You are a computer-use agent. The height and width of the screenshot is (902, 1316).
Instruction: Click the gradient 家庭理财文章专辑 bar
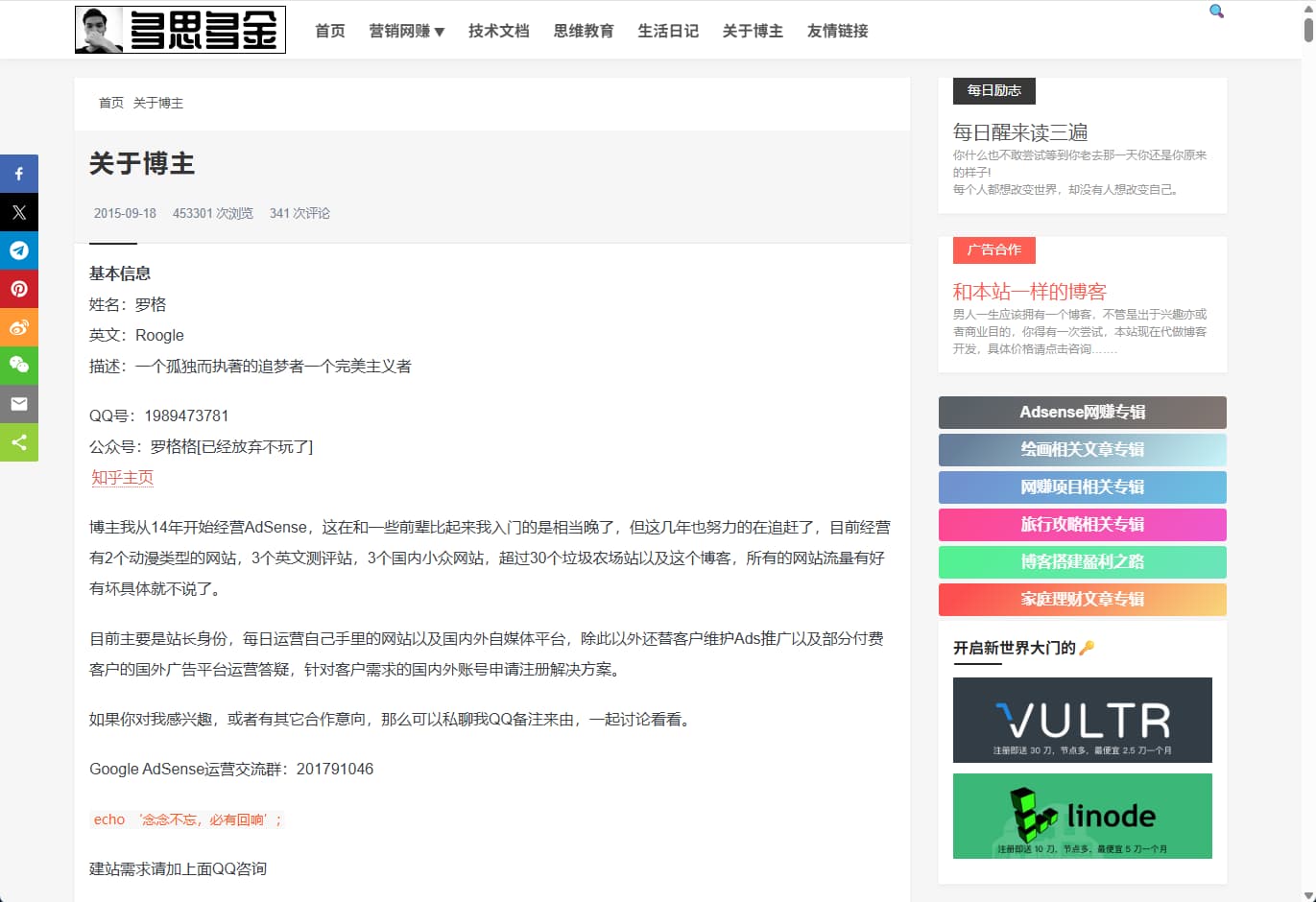tap(1082, 599)
